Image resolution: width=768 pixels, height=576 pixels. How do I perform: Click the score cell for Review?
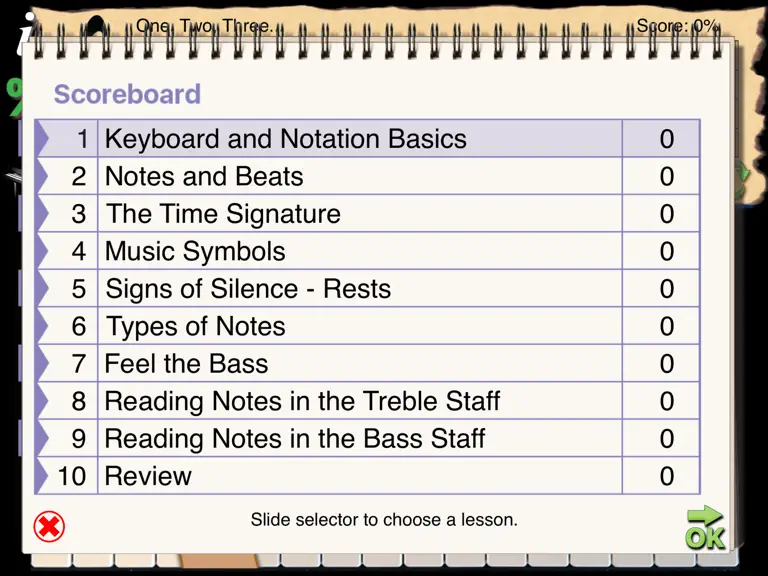(x=661, y=476)
